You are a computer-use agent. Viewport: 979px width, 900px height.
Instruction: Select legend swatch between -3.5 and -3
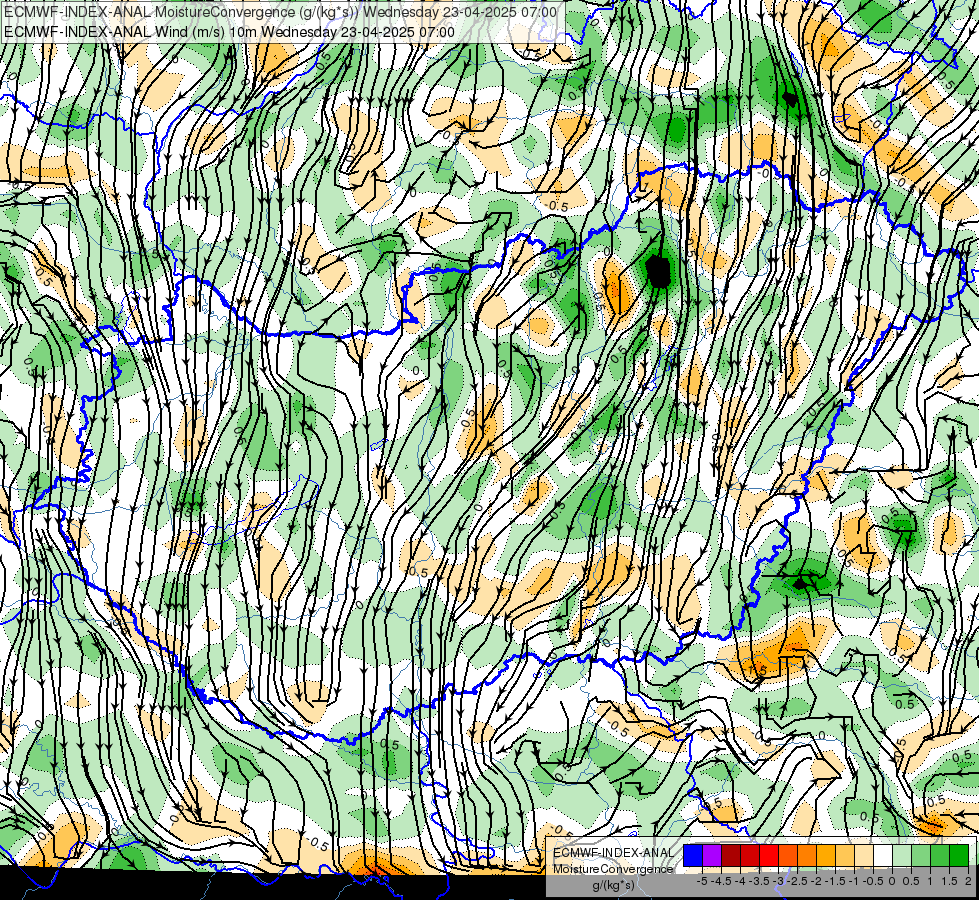(x=769, y=855)
